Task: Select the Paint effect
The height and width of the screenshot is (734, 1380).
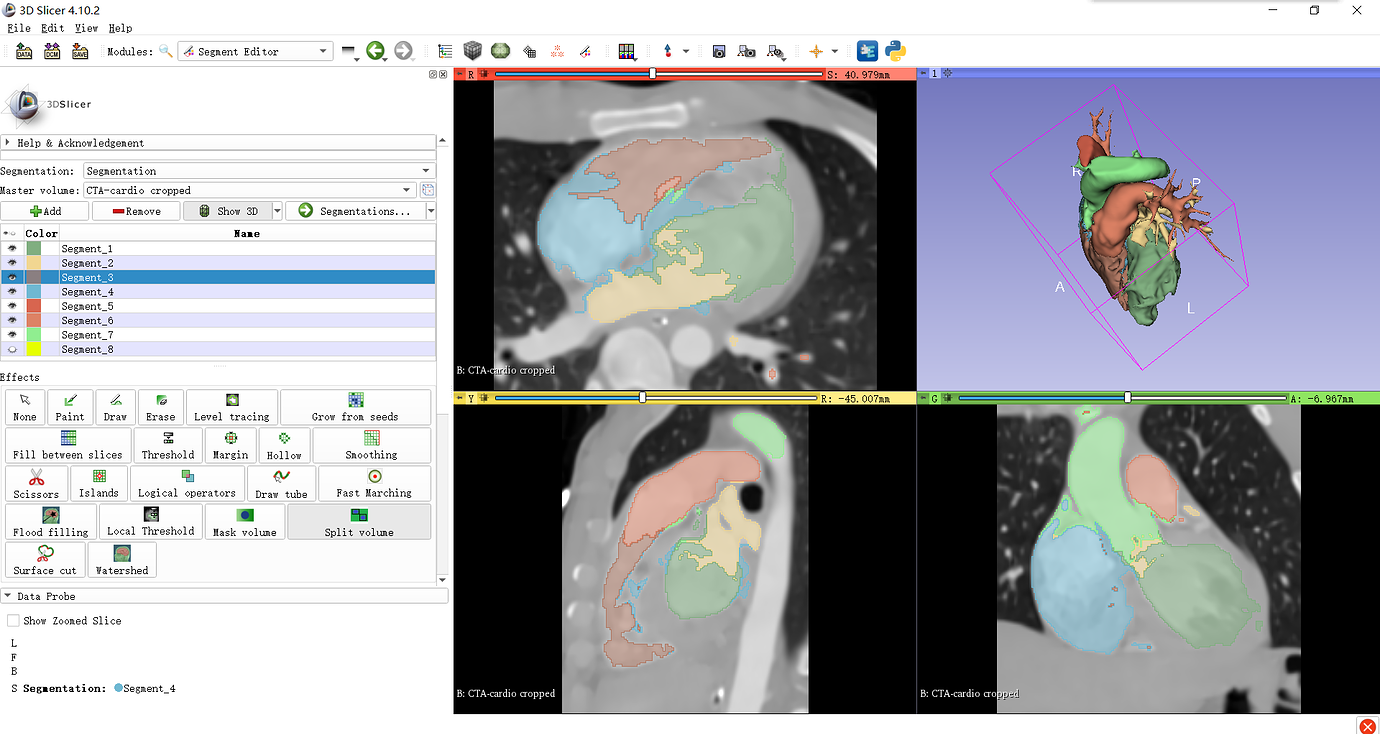Action: point(70,407)
